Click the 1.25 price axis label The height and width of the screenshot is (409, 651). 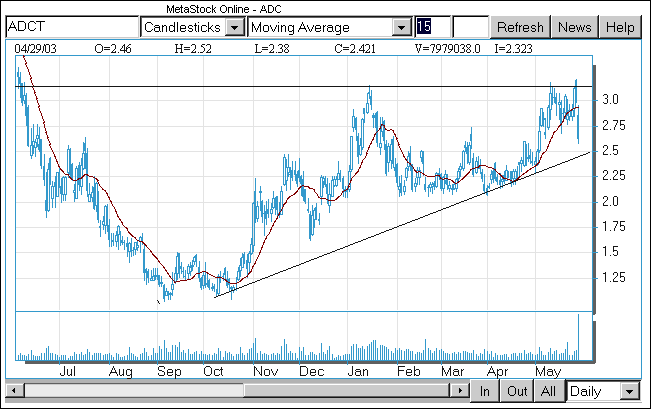pyautogui.click(x=614, y=277)
